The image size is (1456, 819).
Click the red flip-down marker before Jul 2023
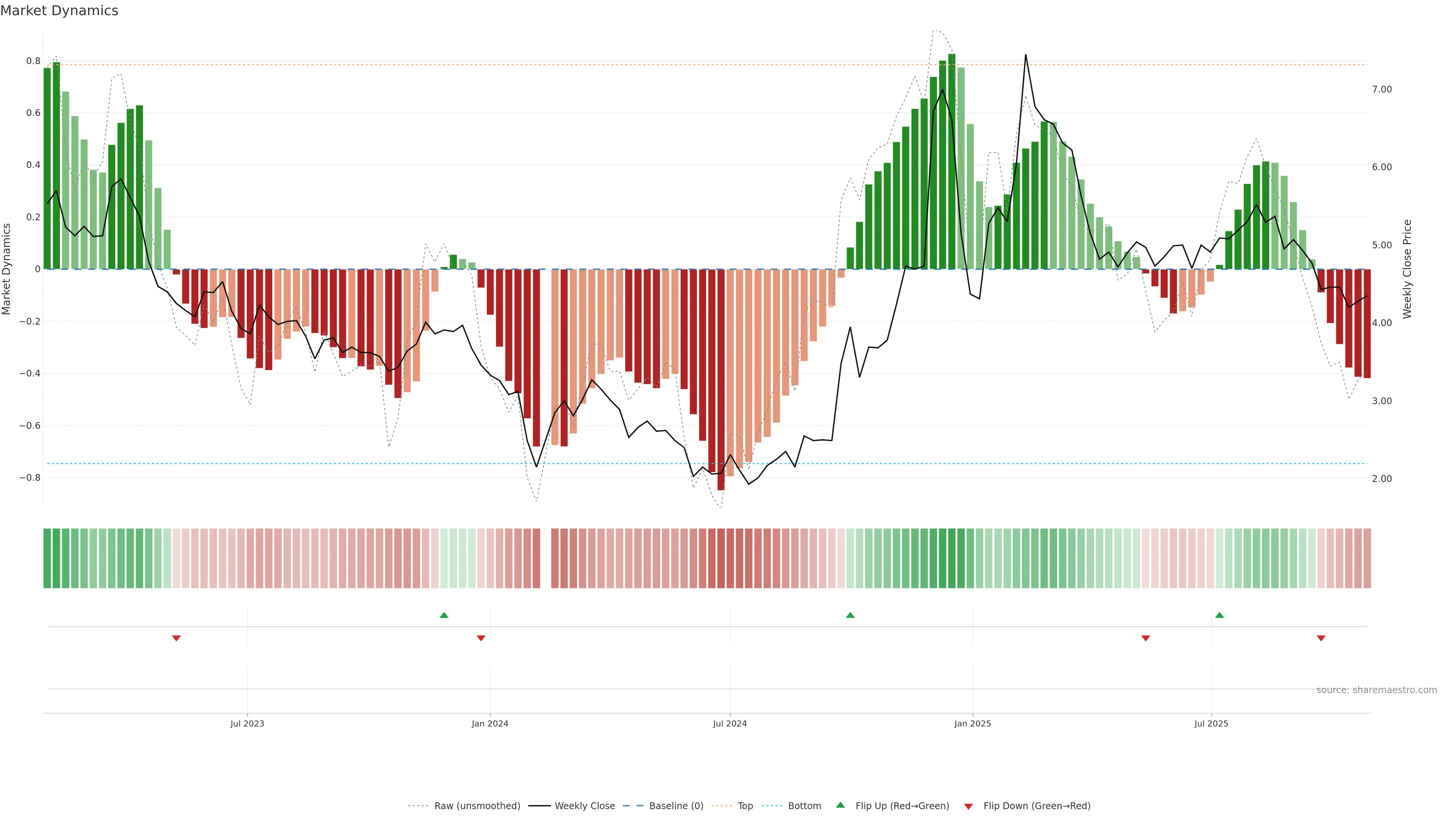pos(176,638)
